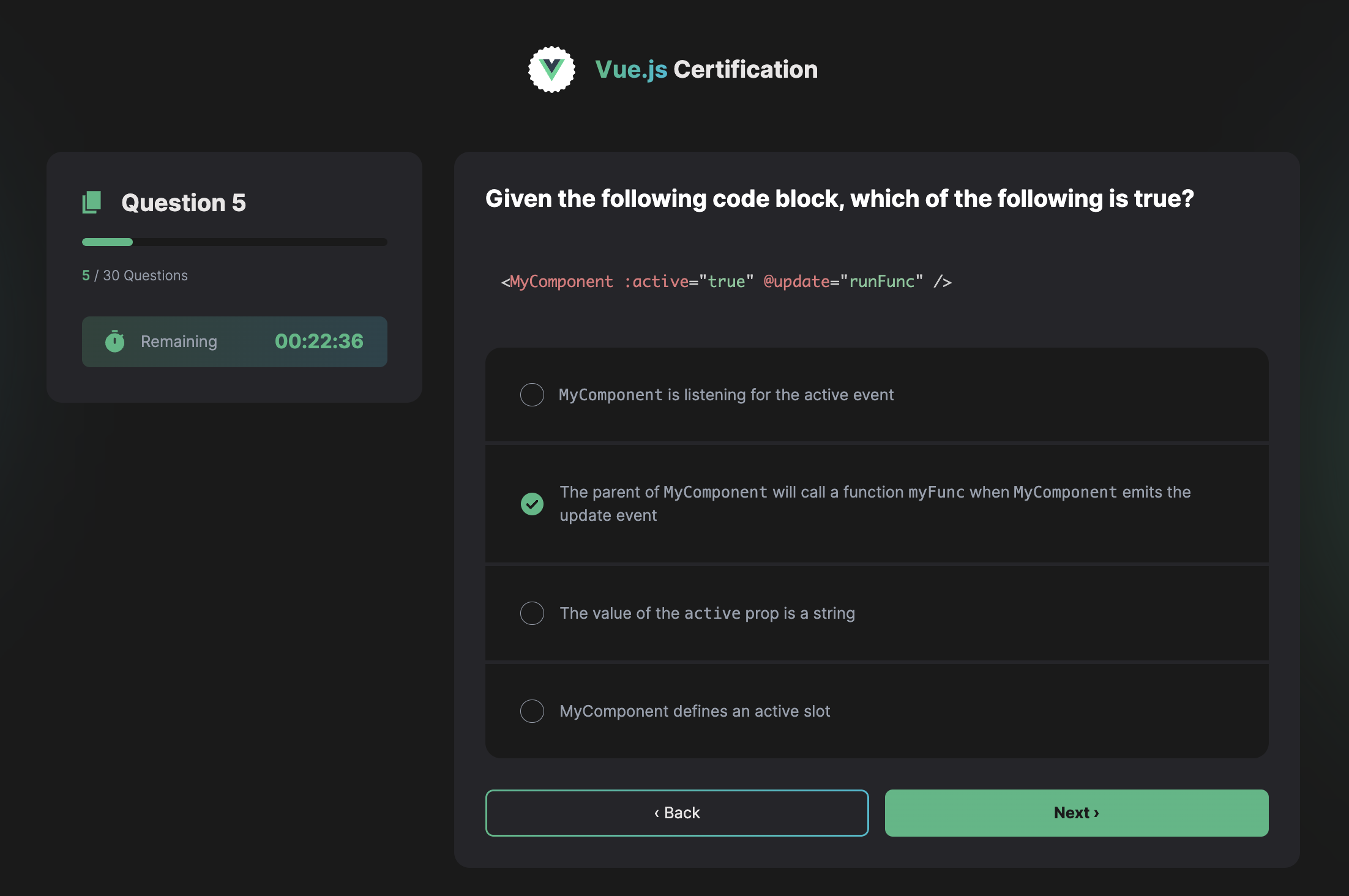Click the '5 / 30 Questions' counter
This screenshot has height=896, width=1349.
click(x=135, y=275)
